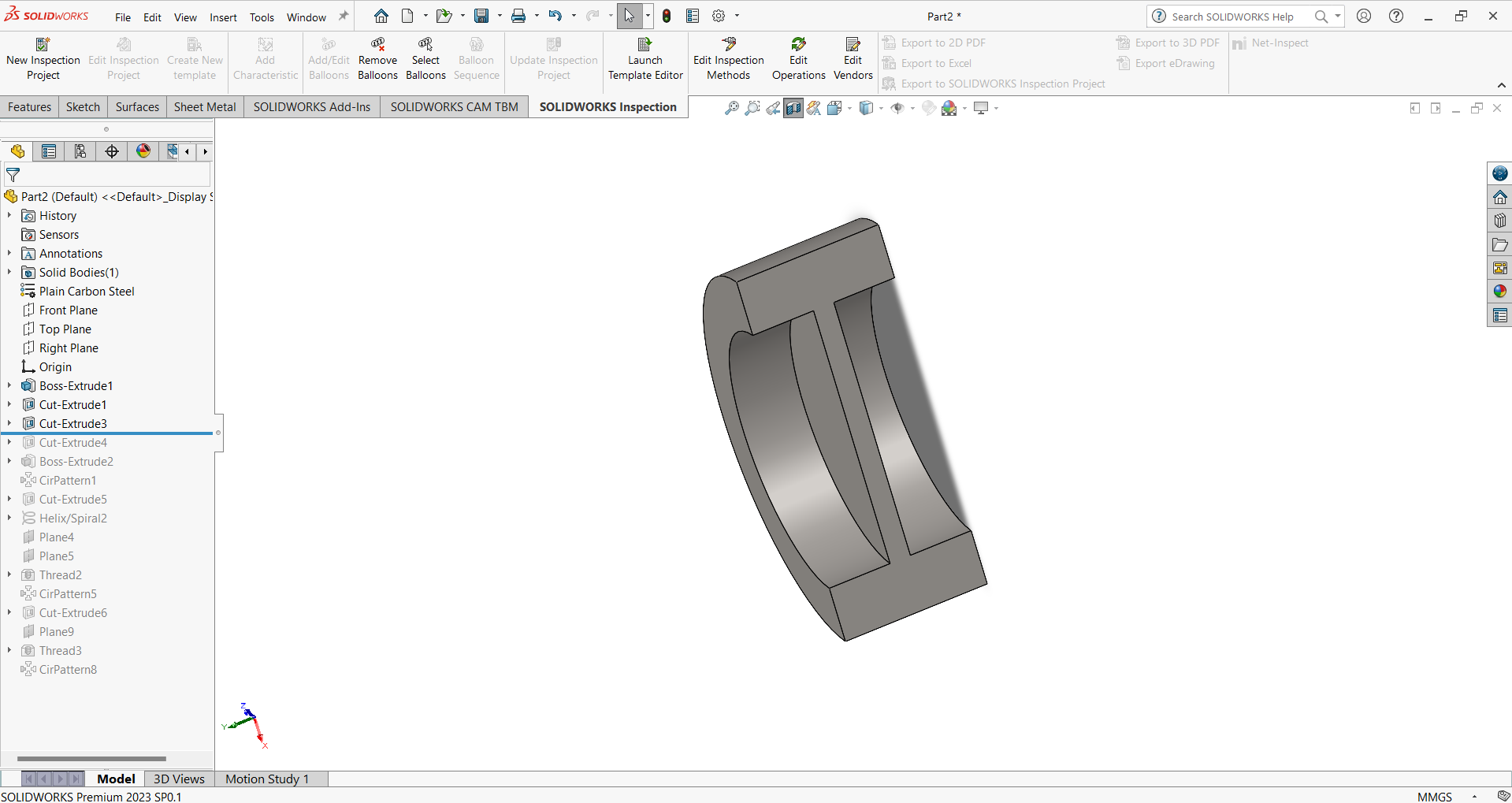Viewport: 1512px width, 803px height.
Task: Click Zoom to Fit magnifier icon
Action: pyautogui.click(x=731, y=108)
